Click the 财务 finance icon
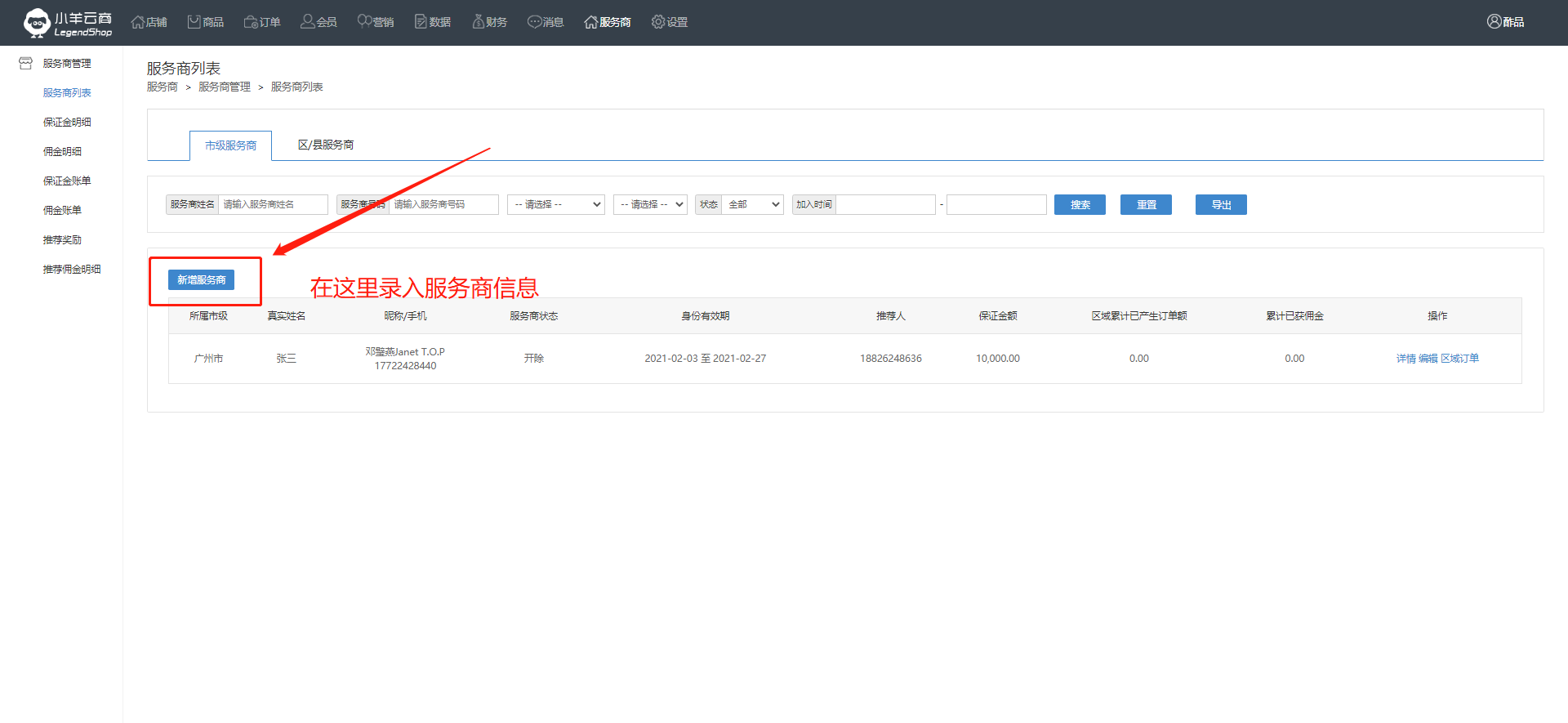1568x723 pixels. [479, 22]
